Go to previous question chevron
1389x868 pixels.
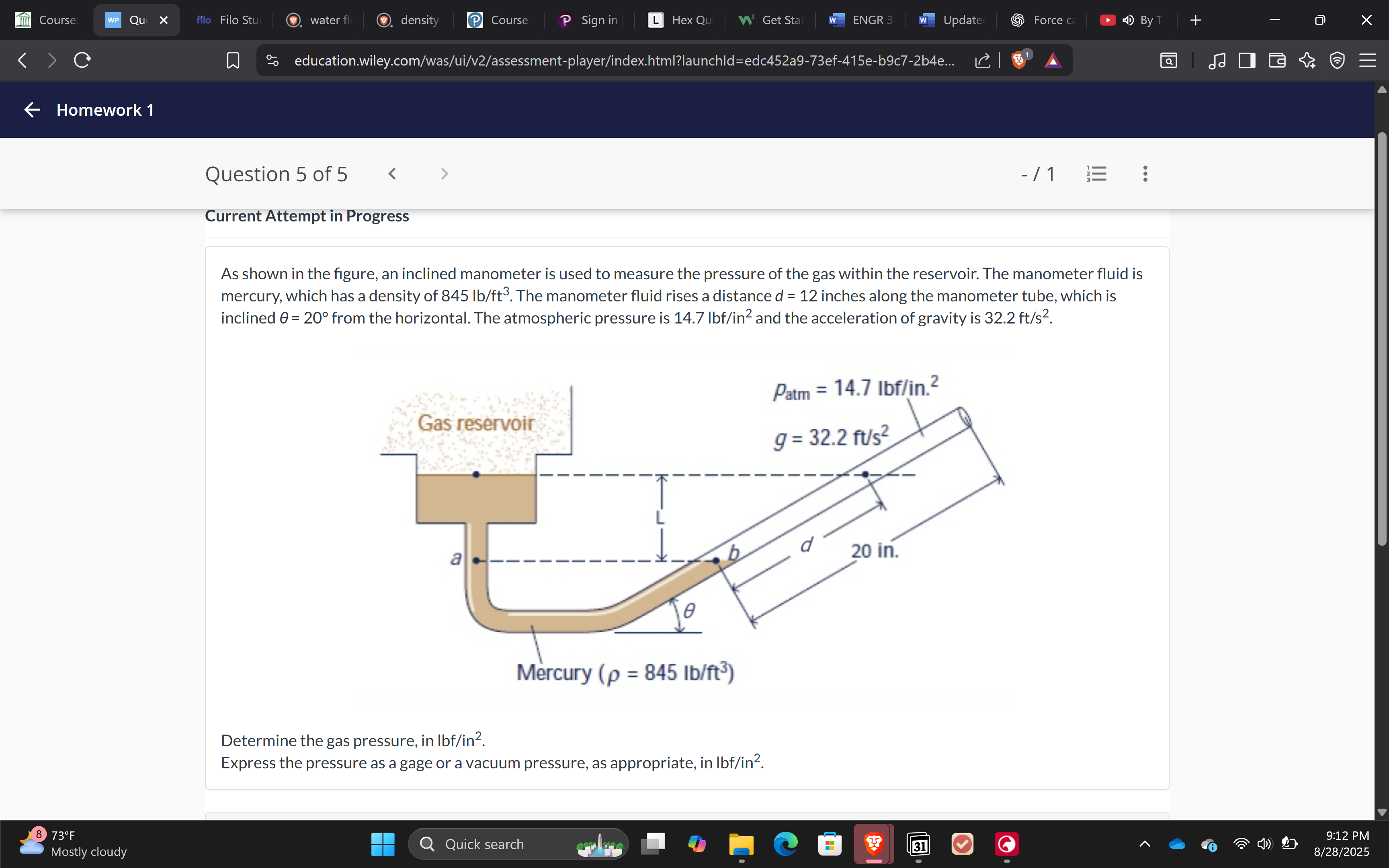coord(392,173)
